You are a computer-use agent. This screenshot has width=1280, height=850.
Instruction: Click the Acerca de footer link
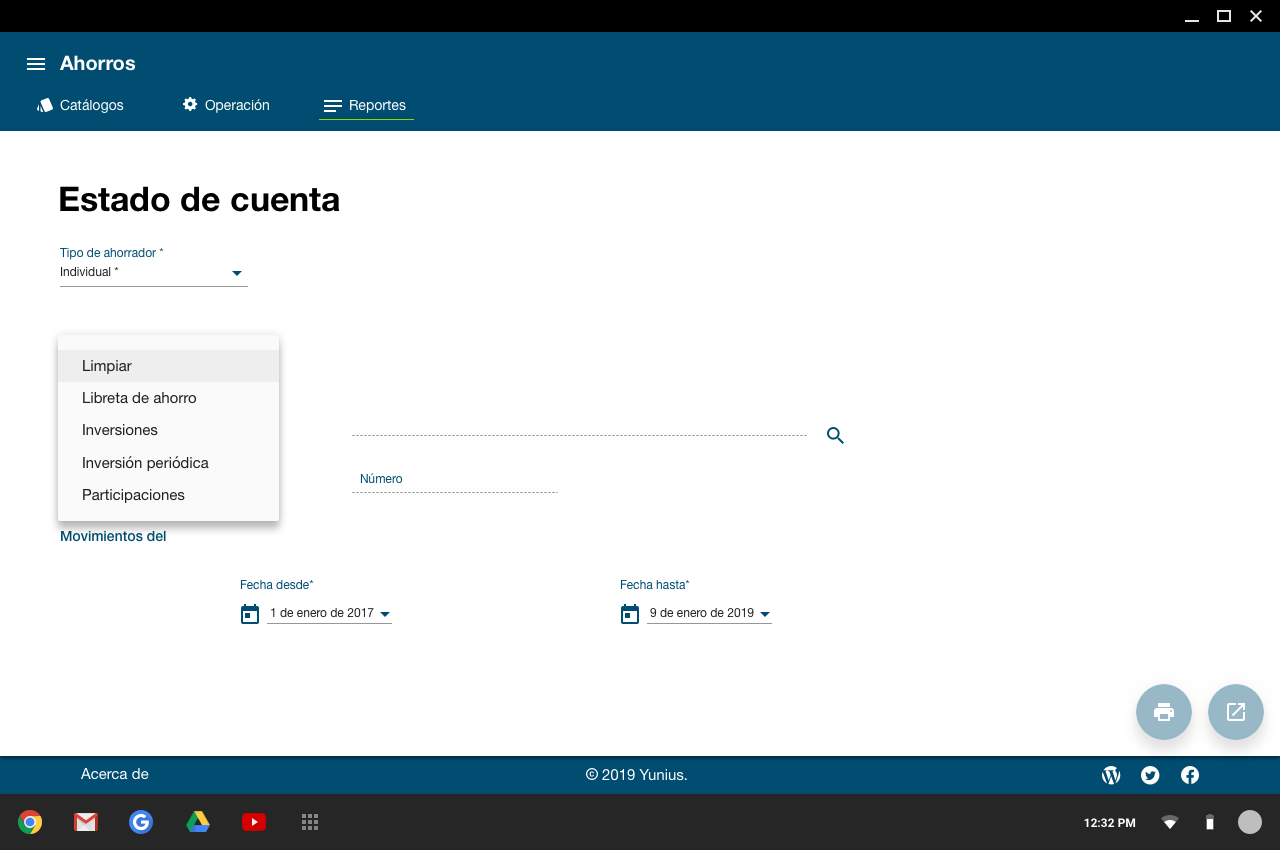coord(114,774)
